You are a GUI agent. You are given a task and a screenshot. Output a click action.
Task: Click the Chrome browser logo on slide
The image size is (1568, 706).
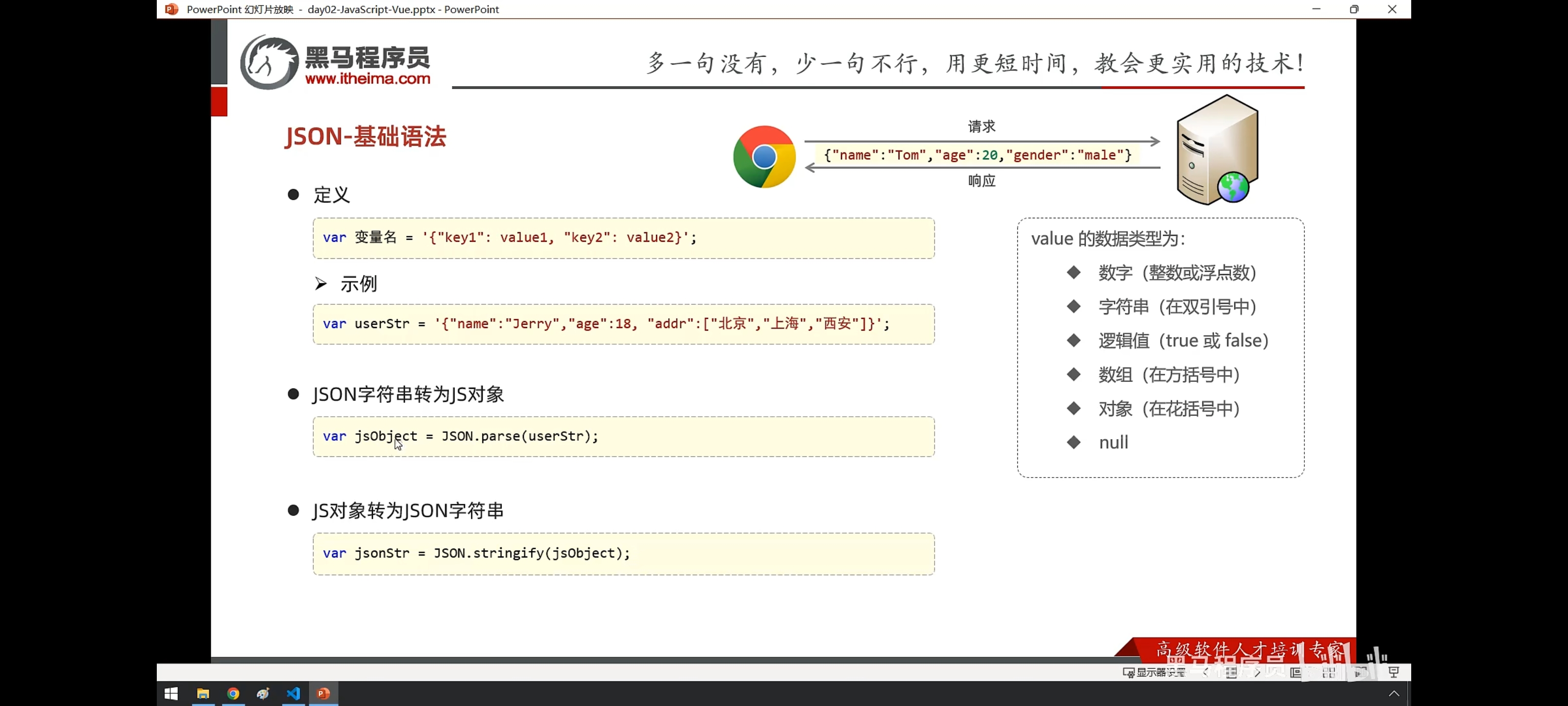click(x=764, y=157)
